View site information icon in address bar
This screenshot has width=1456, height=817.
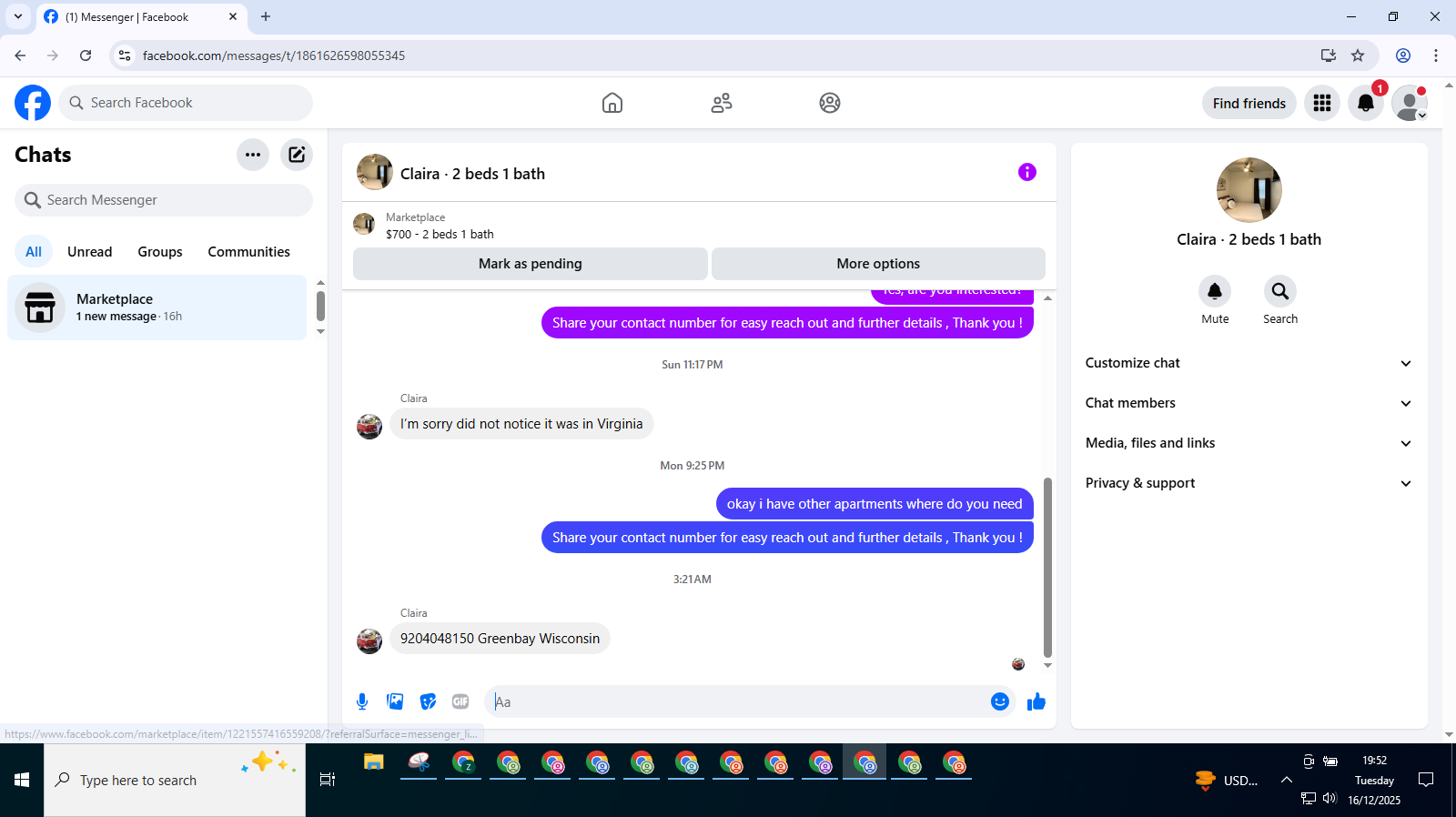125,55
